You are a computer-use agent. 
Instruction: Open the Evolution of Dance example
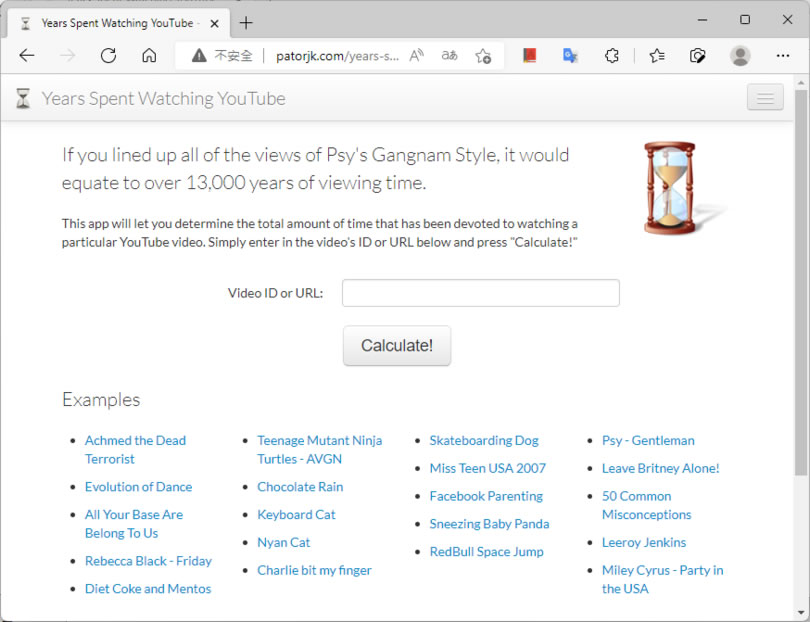(138, 487)
